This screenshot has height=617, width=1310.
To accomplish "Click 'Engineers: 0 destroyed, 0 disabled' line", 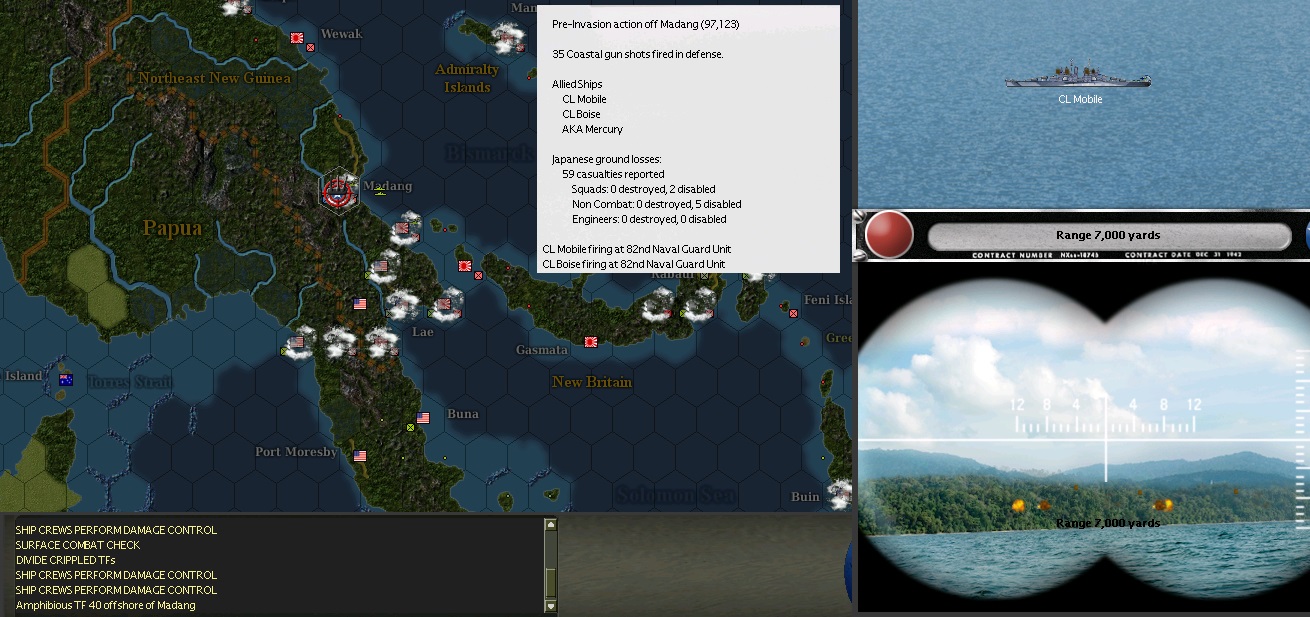I will 649,219.
